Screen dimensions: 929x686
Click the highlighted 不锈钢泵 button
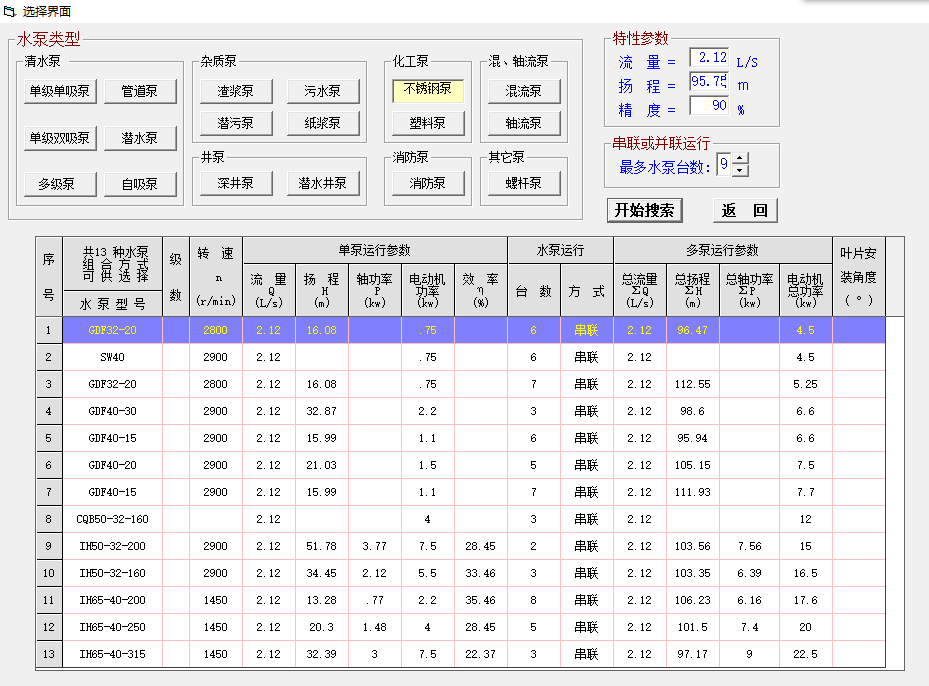pos(428,90)
